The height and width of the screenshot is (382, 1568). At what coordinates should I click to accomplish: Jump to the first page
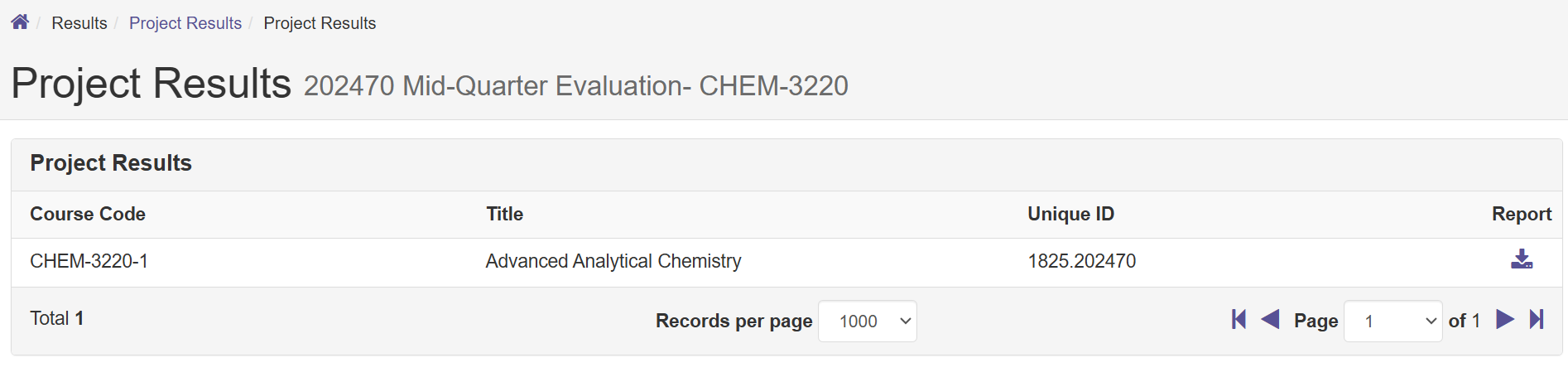point(1239,320)
